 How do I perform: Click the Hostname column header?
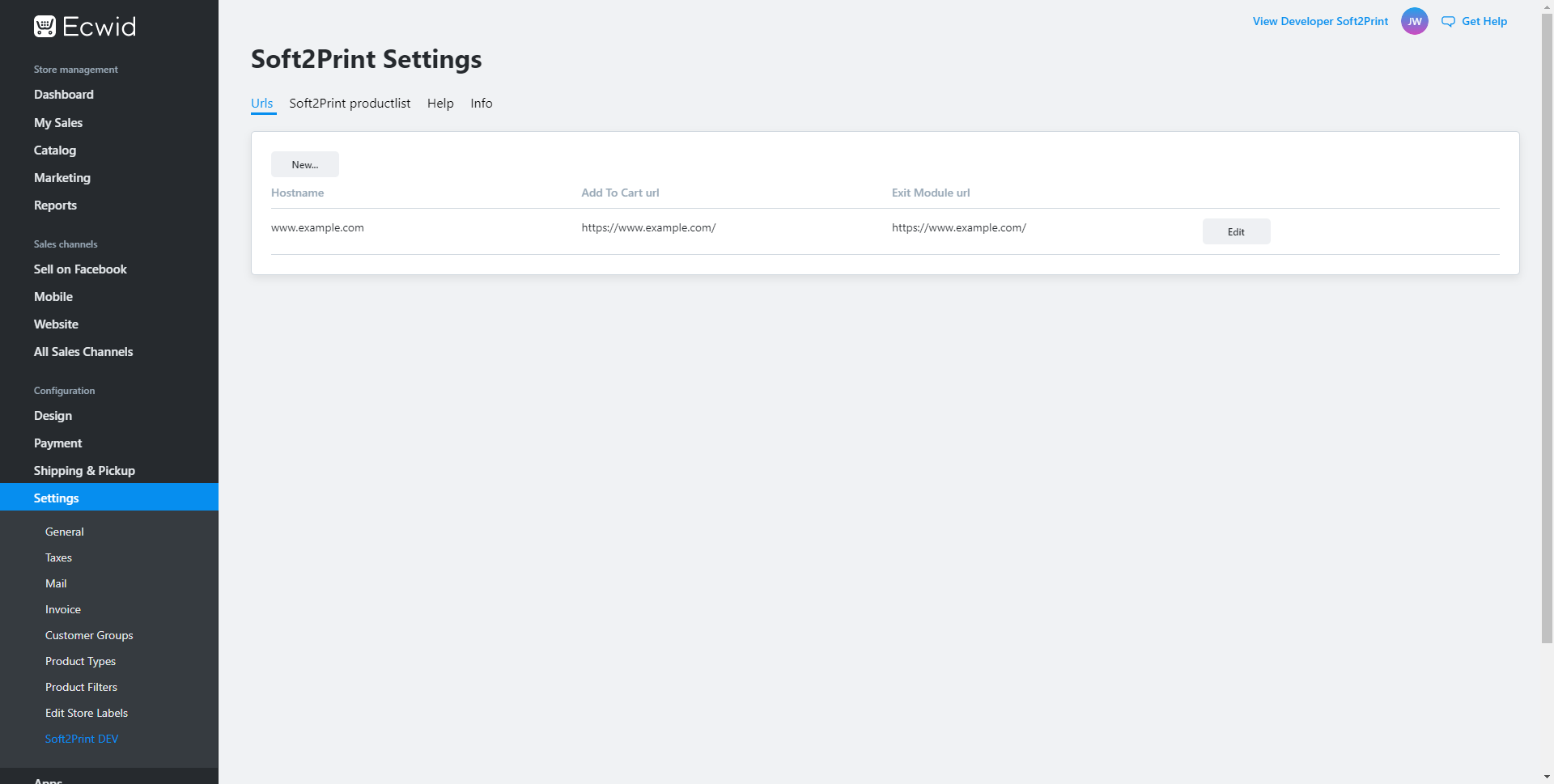[x=297, y=193]
